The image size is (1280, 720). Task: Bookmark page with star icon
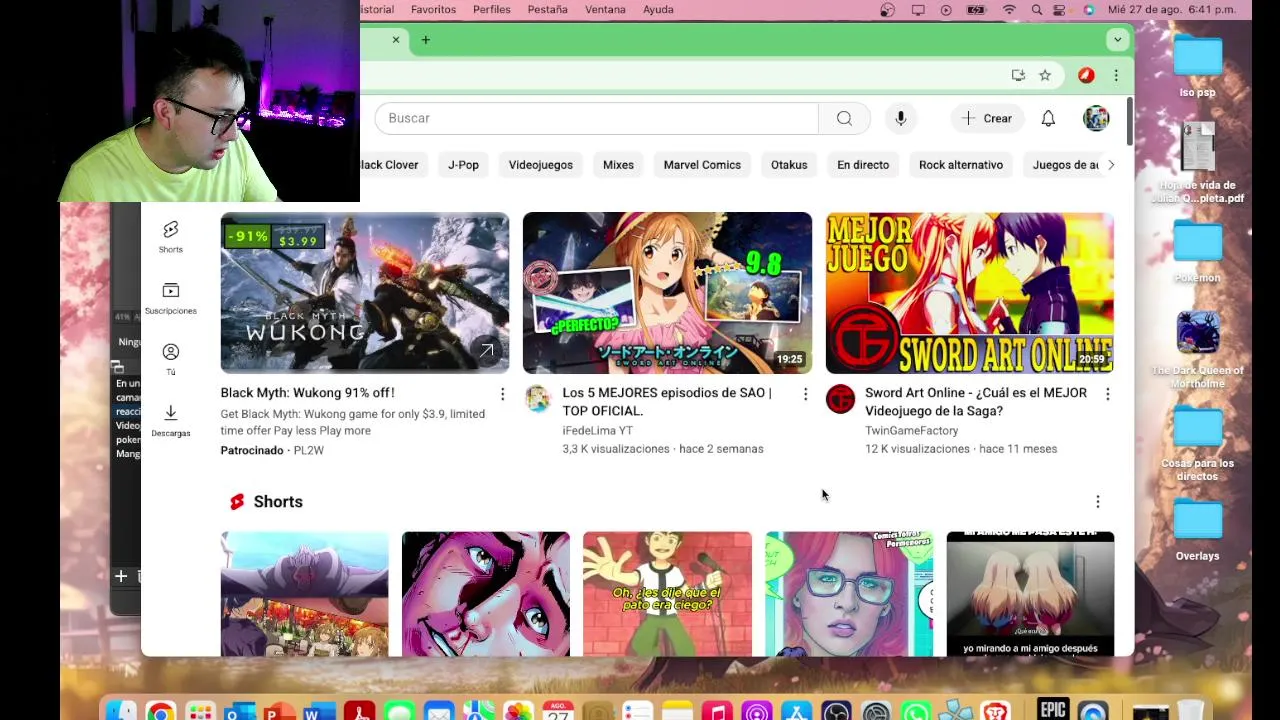point(1045,75)
